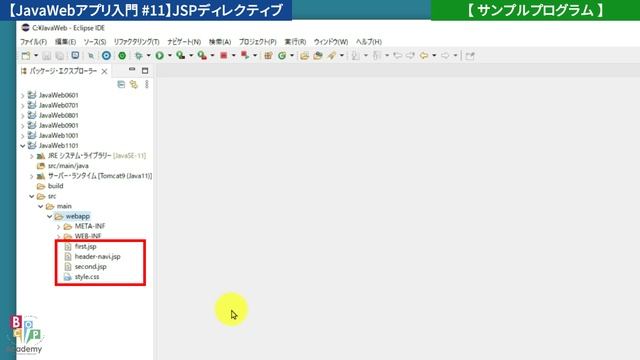Click the Open Task folder icon
This screenshot has width=640, height=360.
tap(318, 56)
